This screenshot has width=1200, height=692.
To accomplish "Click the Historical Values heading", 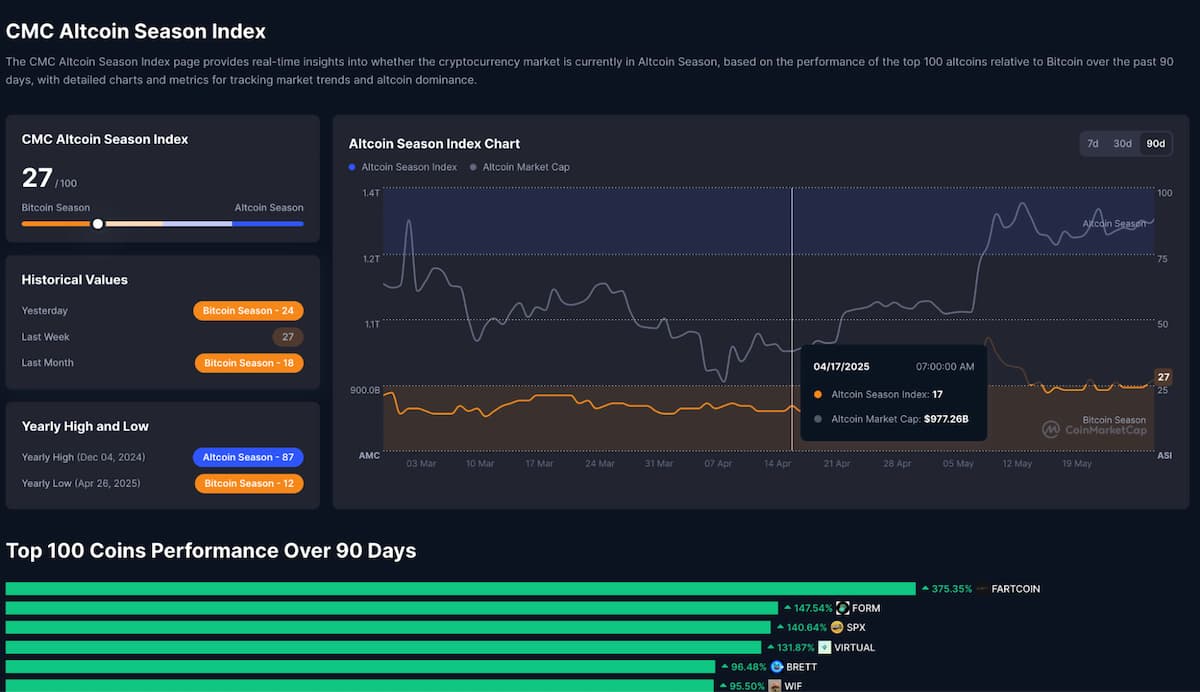I will tap(75, 280).
